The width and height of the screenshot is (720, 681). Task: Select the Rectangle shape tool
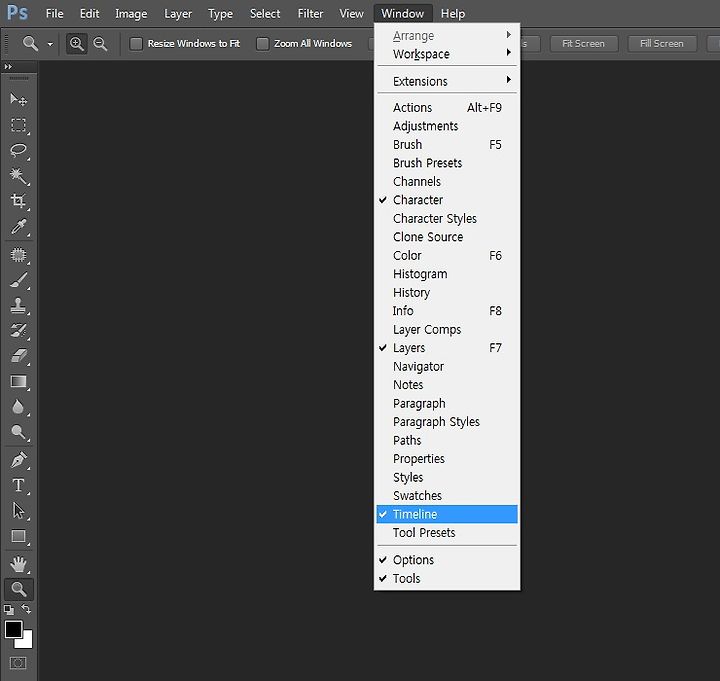(18, 536)
